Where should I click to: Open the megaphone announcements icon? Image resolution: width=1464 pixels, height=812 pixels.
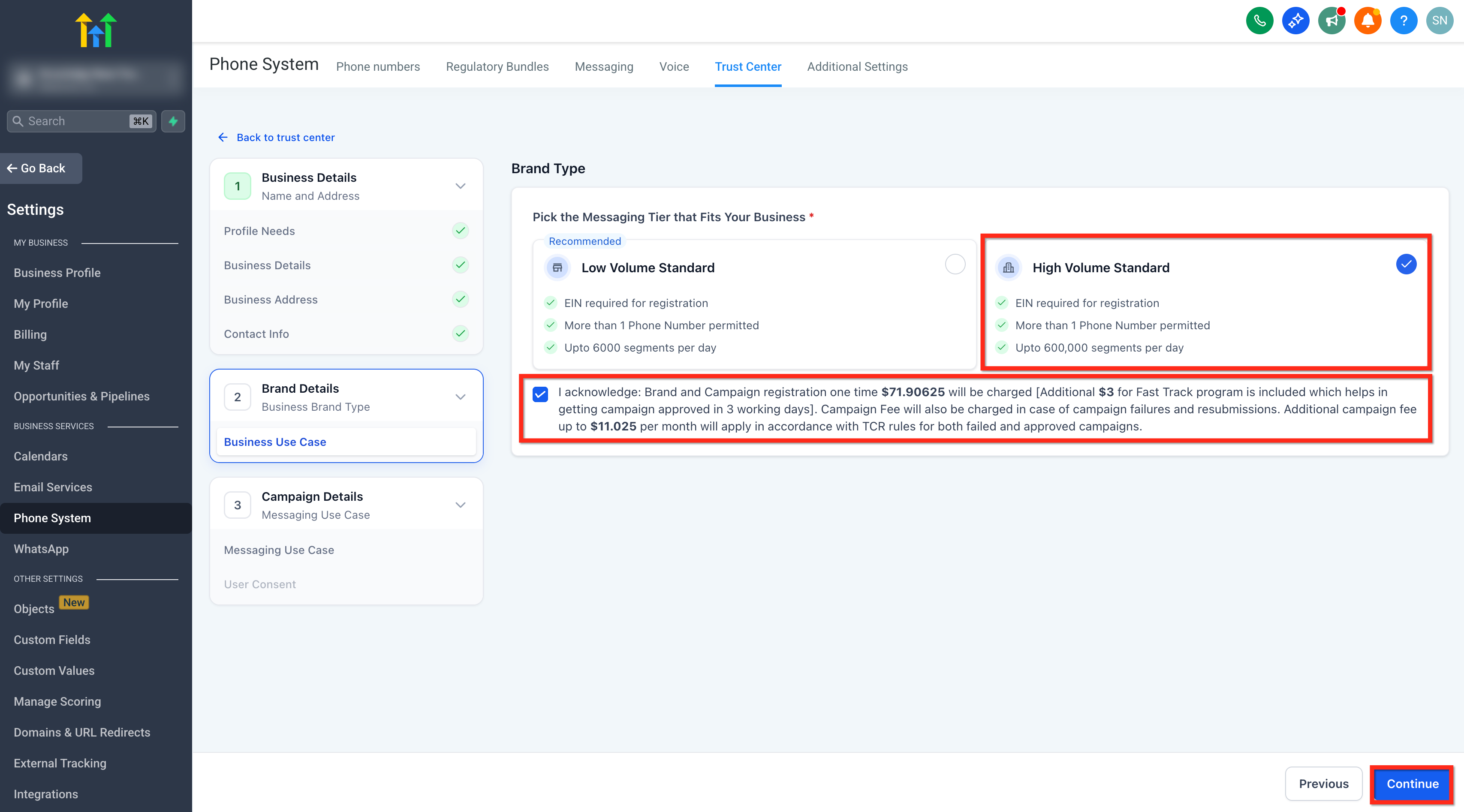click(x=1331, y=21)
